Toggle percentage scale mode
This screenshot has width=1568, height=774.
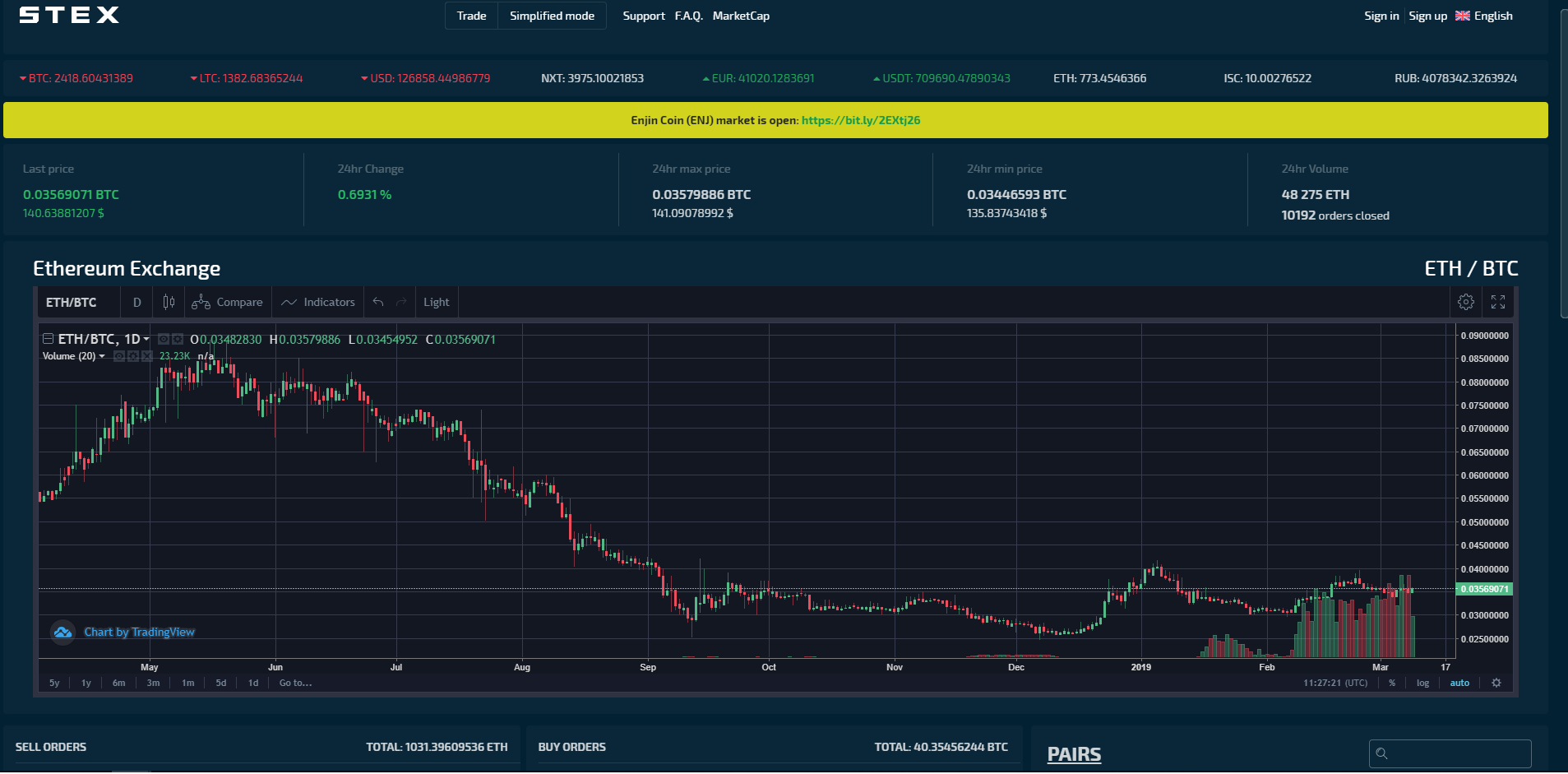point(1392,683)
